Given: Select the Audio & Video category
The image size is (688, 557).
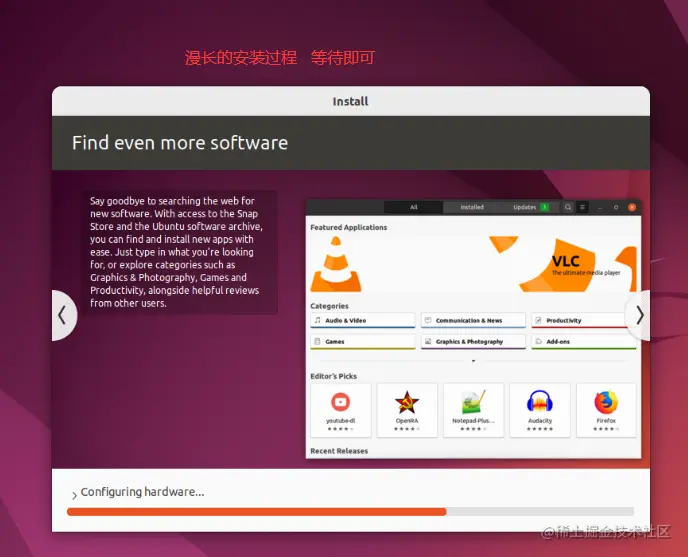Looking at the screenshot, I should click(362, 320).
